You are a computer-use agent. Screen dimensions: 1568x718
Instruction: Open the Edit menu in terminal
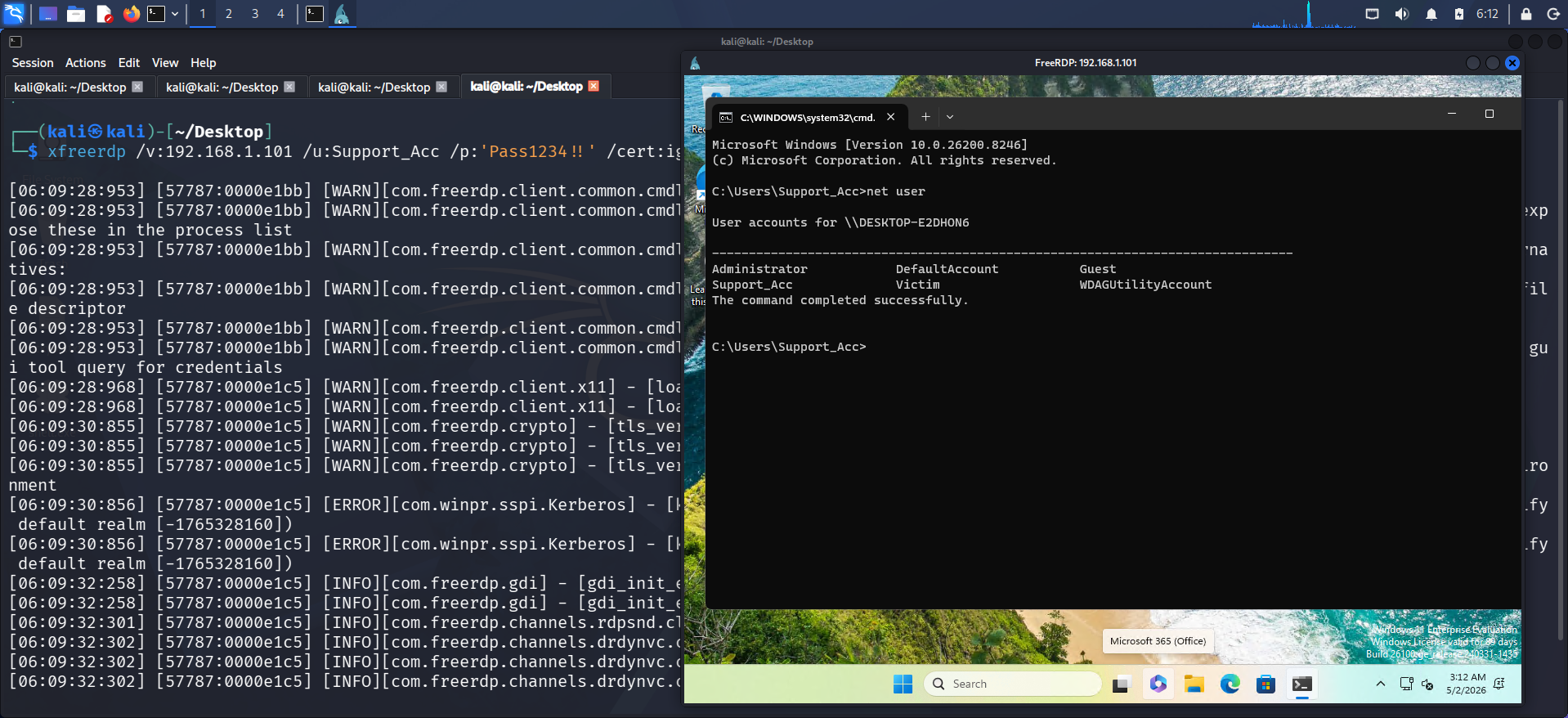(x=129, y=63)
